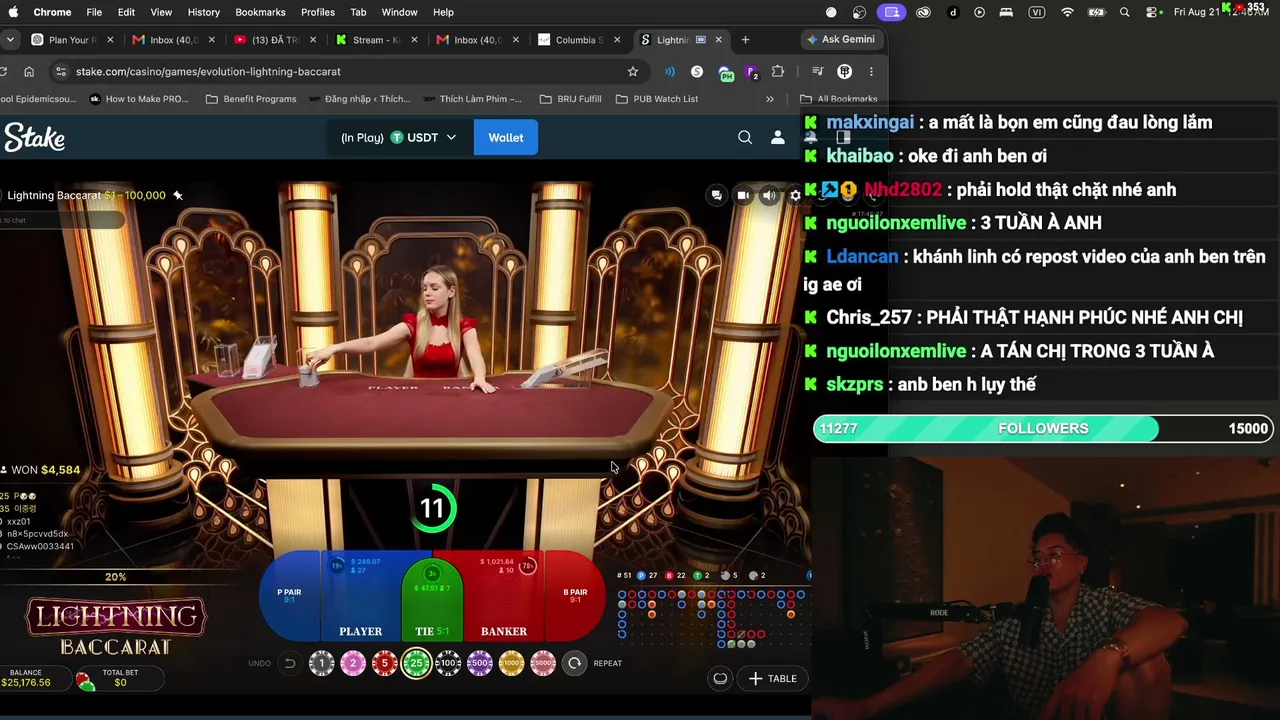Open the Chrome three-dot menu
Image resolution: width=1280 pixels, height=720 pixels.
[x=871, y=72]
